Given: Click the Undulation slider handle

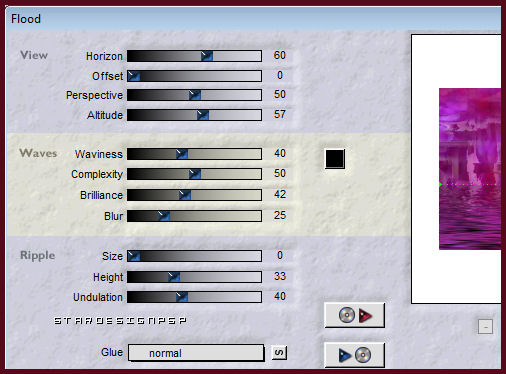Looking at the screenshot, I should click(x=182, y=297).
